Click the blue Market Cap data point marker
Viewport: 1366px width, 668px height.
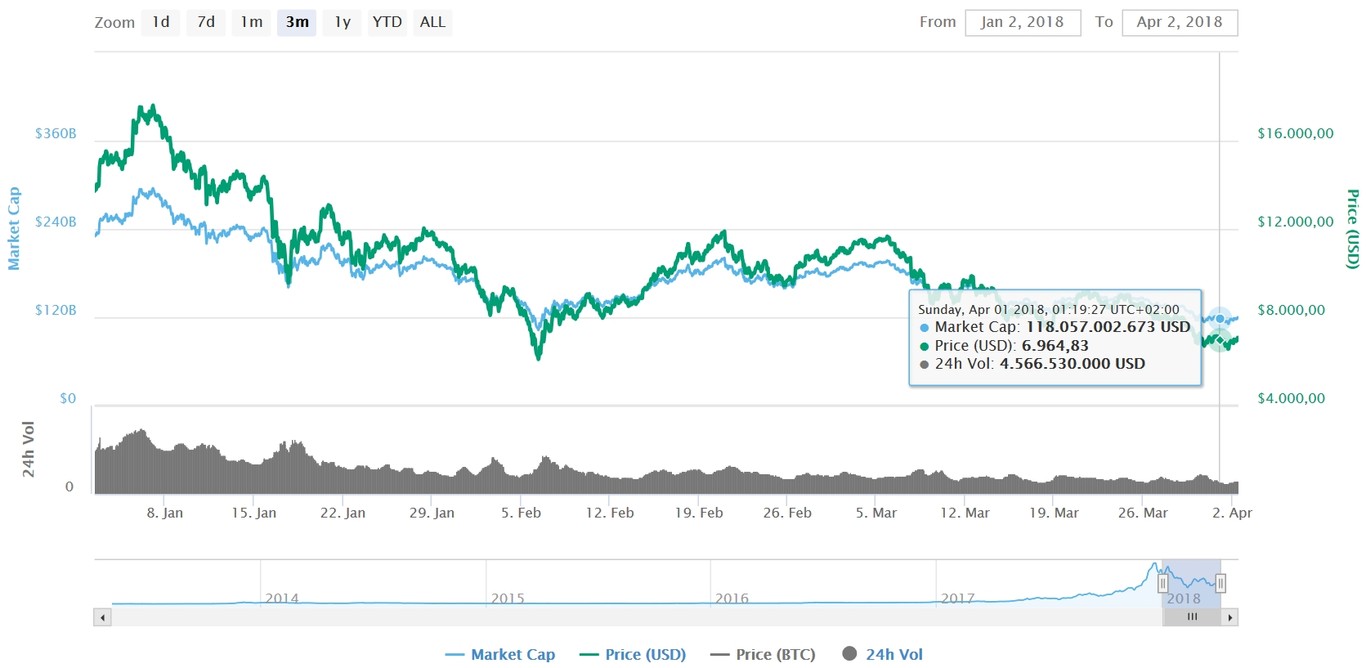click(x=1220, y=318)
